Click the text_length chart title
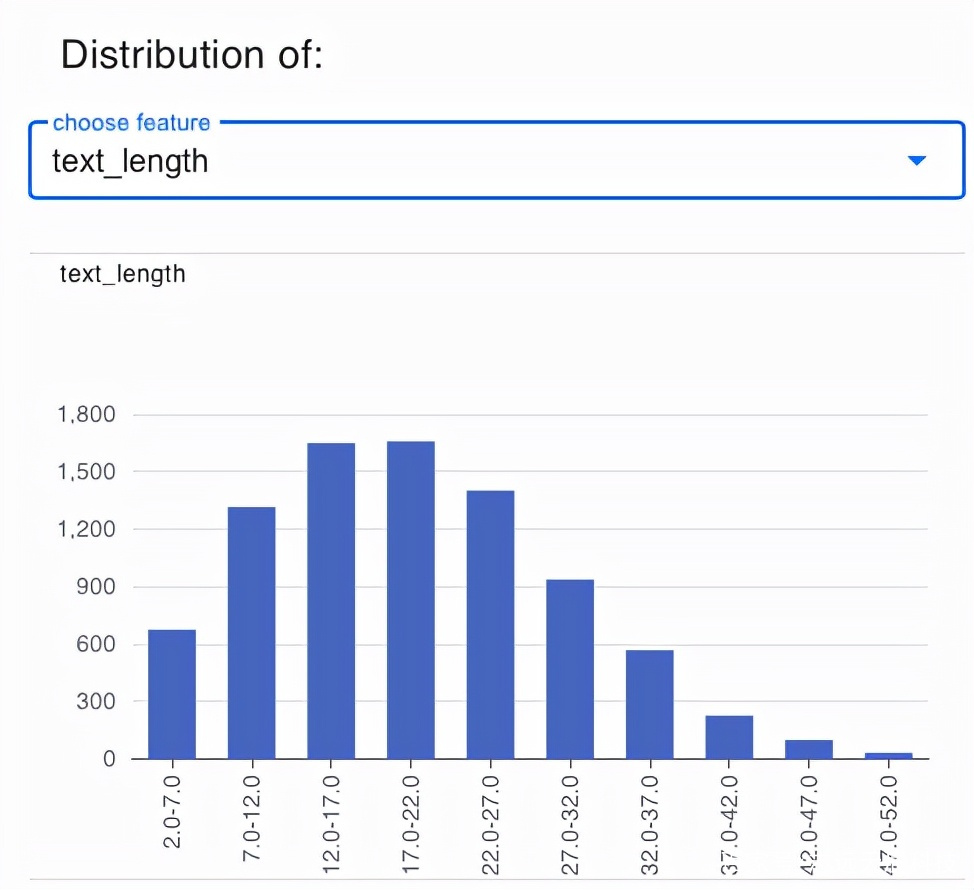Image resolution: width=974 pixels, height=890 pixels. [122, 274]
